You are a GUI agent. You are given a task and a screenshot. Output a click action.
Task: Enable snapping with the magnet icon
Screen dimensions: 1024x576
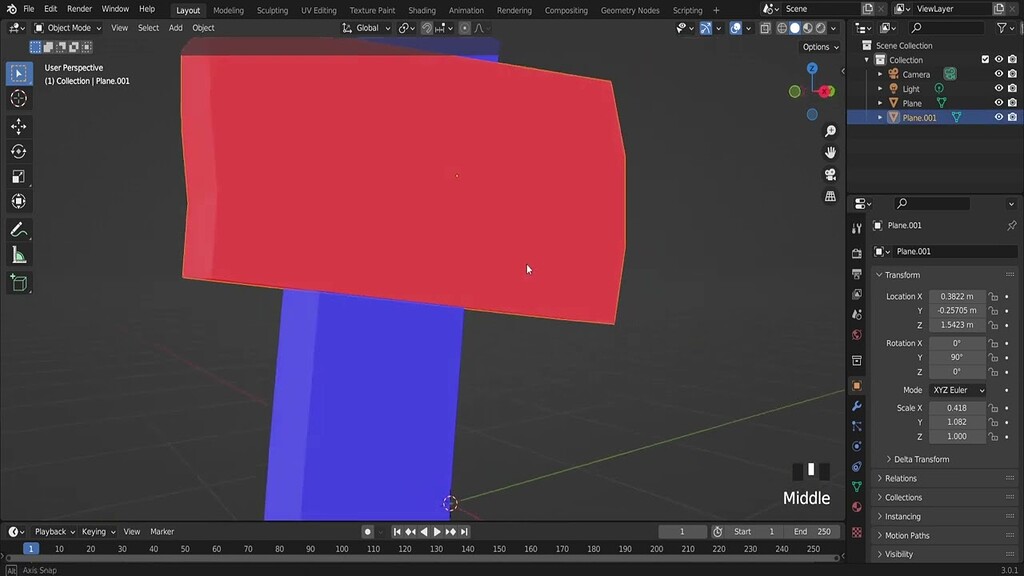pos(425,28)
